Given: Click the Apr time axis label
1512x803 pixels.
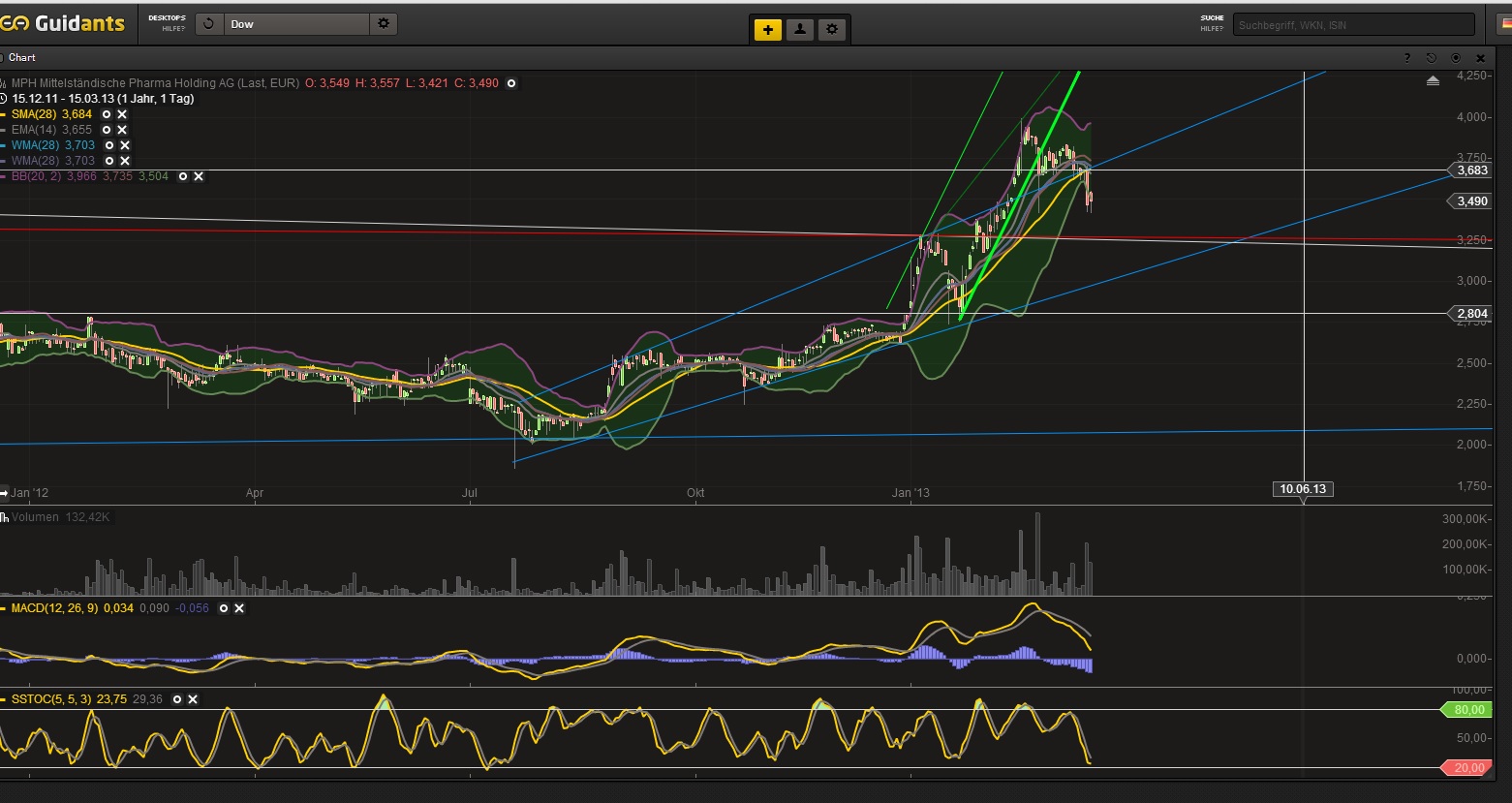Looking at the screenshot, I should tap(255, 493).
